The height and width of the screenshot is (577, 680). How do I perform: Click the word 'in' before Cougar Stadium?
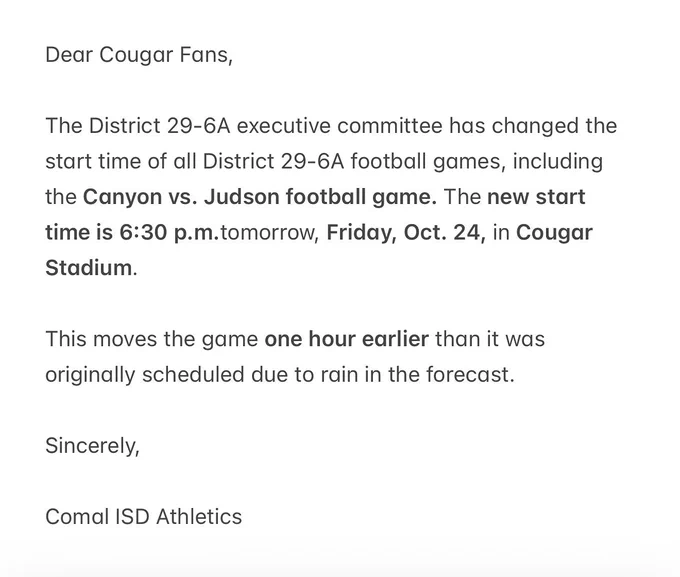(501, 233)
